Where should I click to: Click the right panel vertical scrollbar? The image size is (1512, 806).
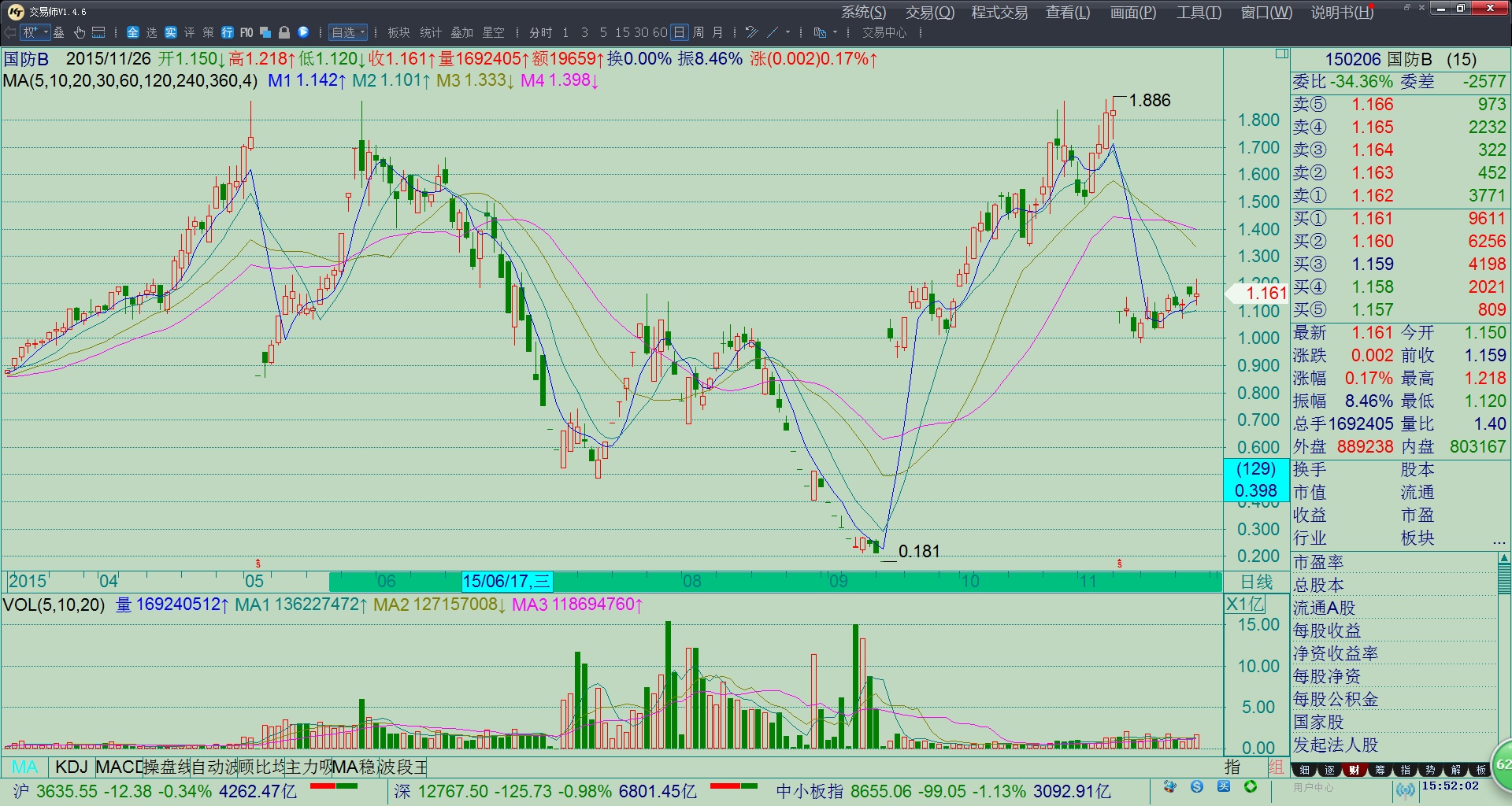pos(1504,579)
